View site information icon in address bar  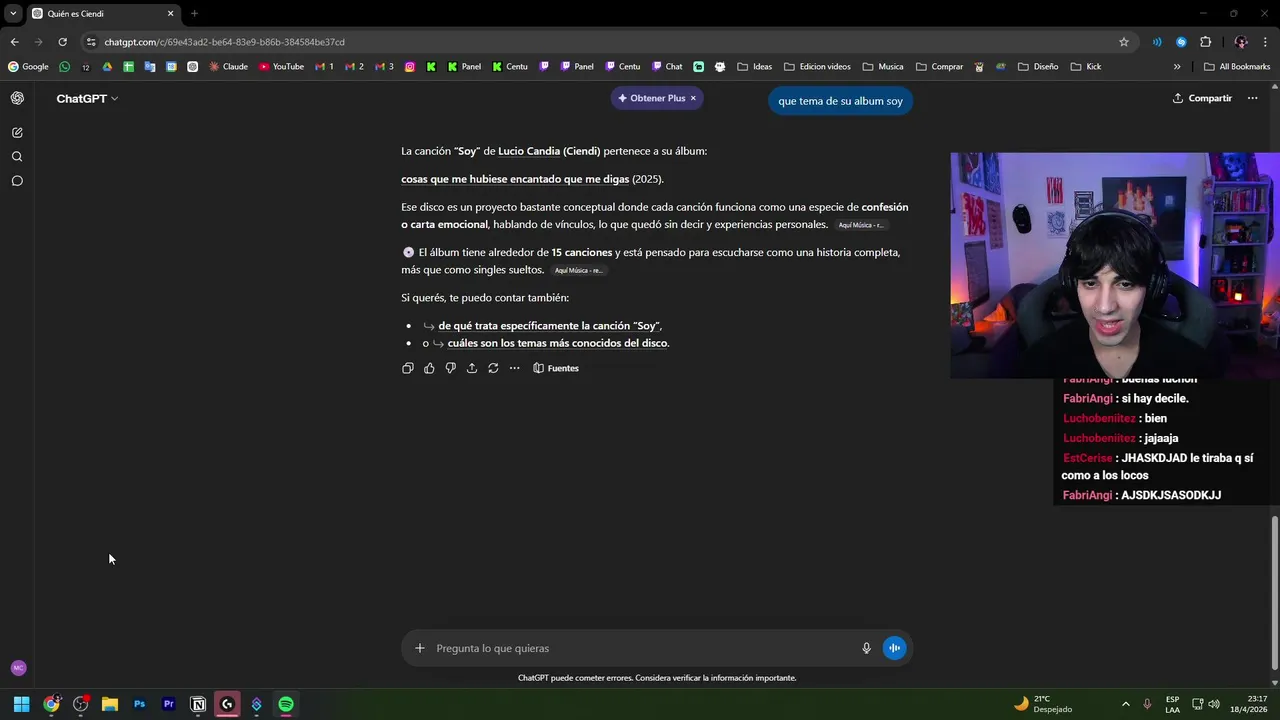(91, 42)
